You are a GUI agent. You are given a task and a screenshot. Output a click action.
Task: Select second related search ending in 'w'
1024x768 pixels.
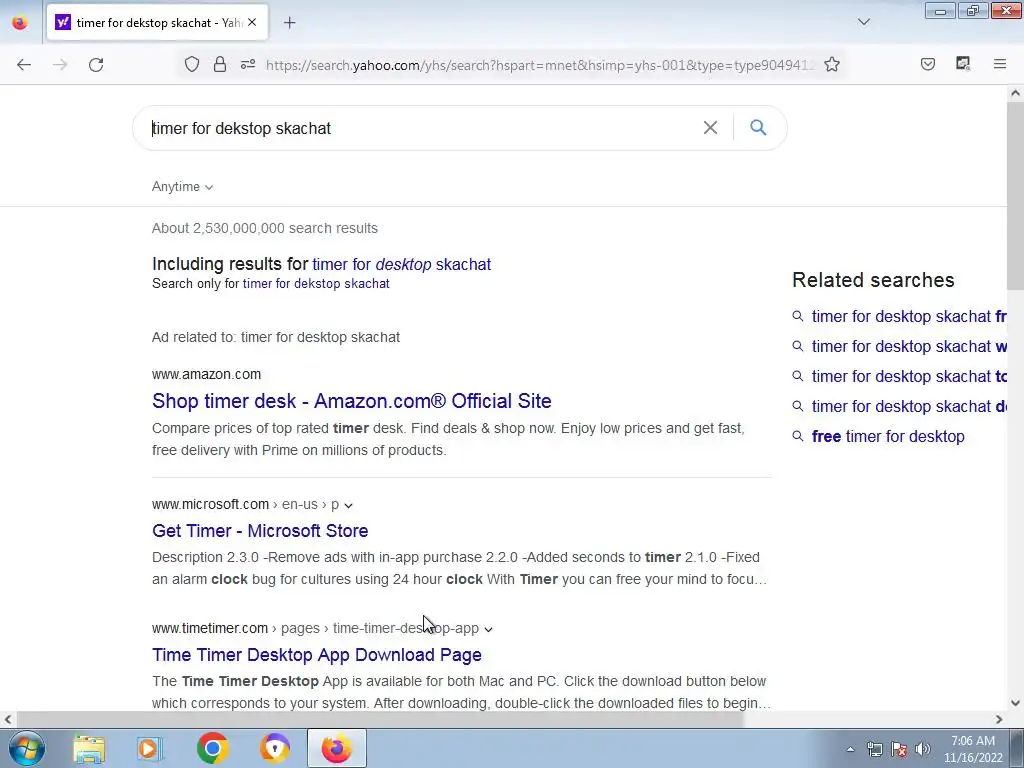[909, 347]
